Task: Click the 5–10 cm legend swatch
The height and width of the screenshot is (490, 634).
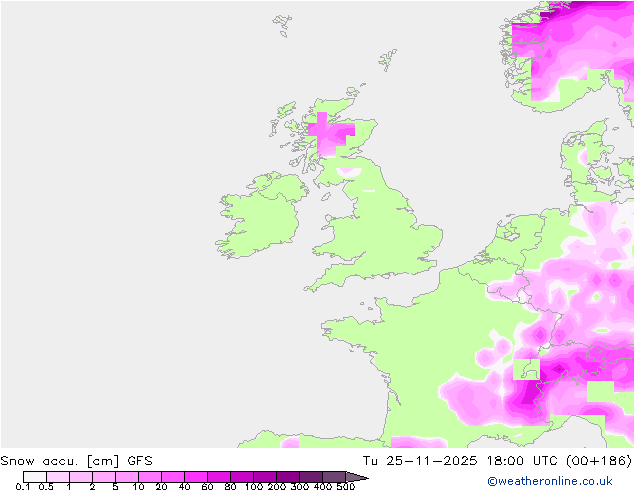Action: click(x=127, y=477)
